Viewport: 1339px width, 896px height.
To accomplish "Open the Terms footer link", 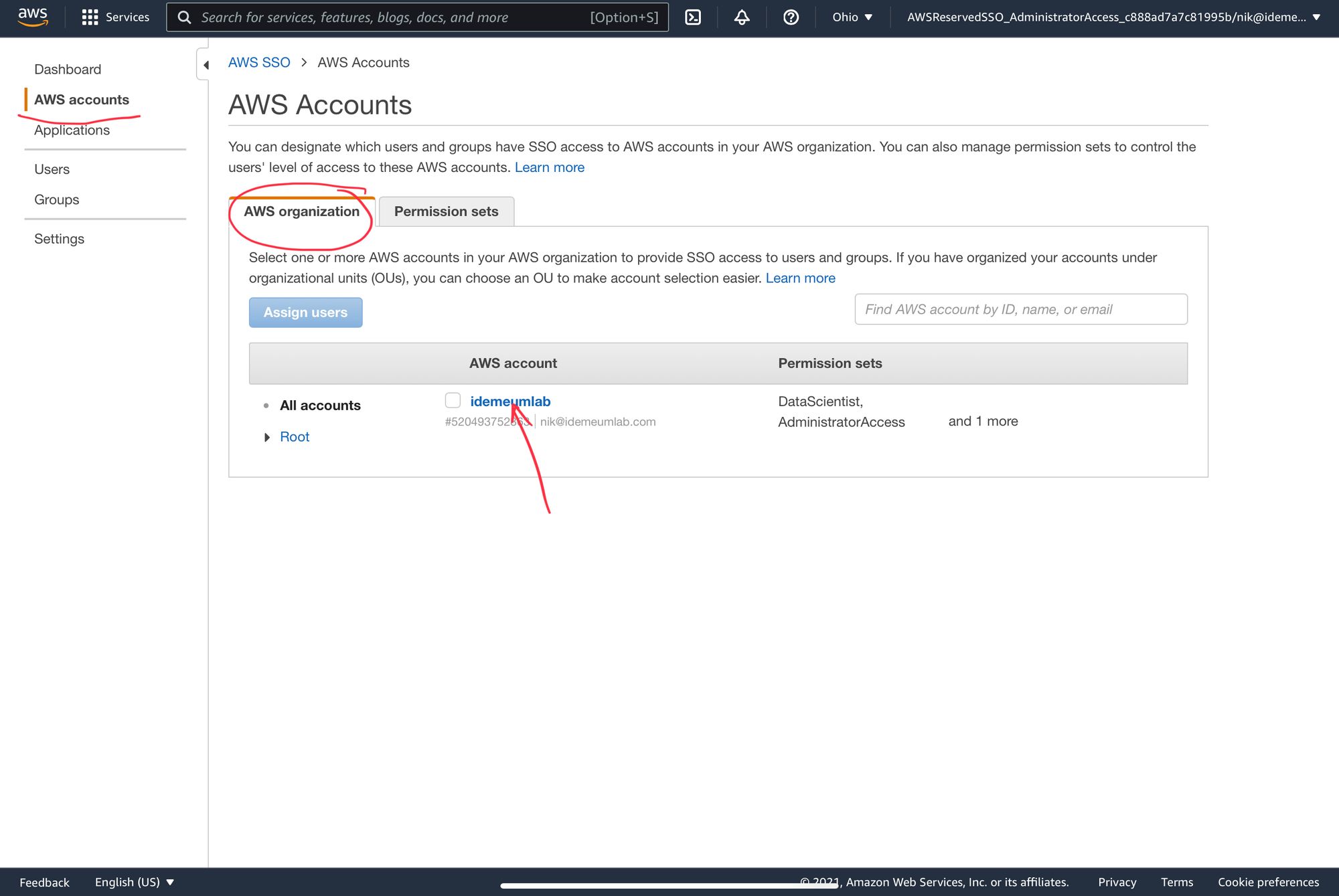I will [1177, 882].
